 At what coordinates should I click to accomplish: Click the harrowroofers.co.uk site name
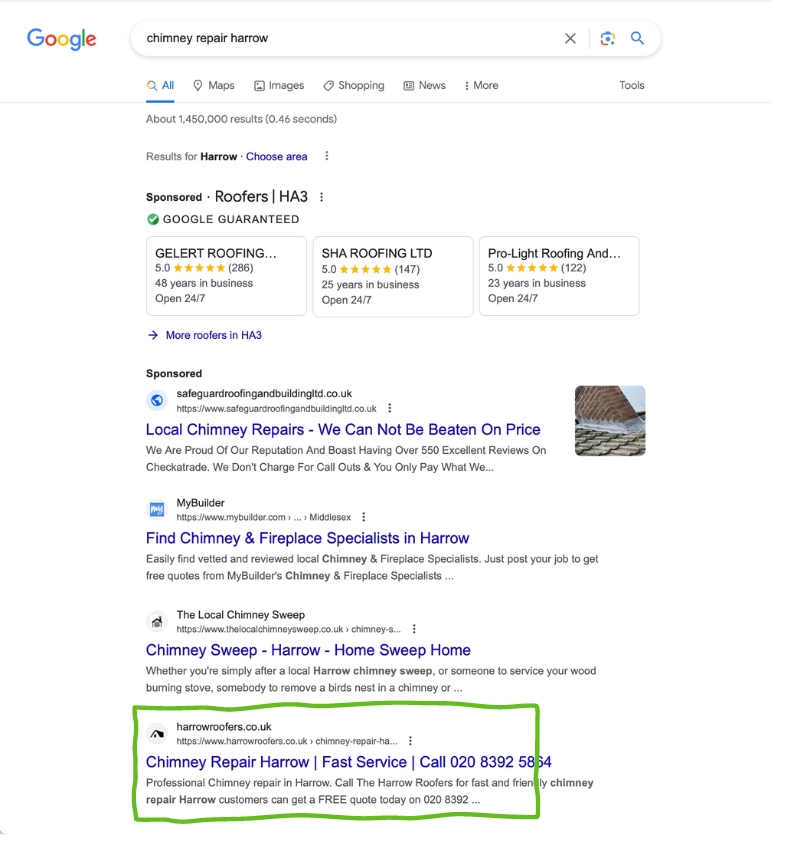[x=224, y=727]
